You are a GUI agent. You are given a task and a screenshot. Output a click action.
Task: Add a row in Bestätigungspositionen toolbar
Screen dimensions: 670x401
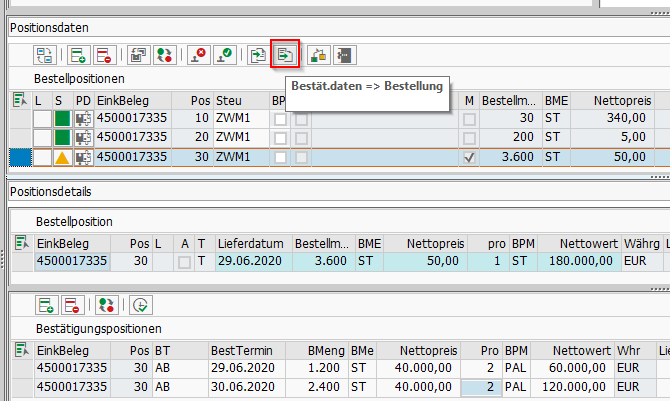coord(46,304)
